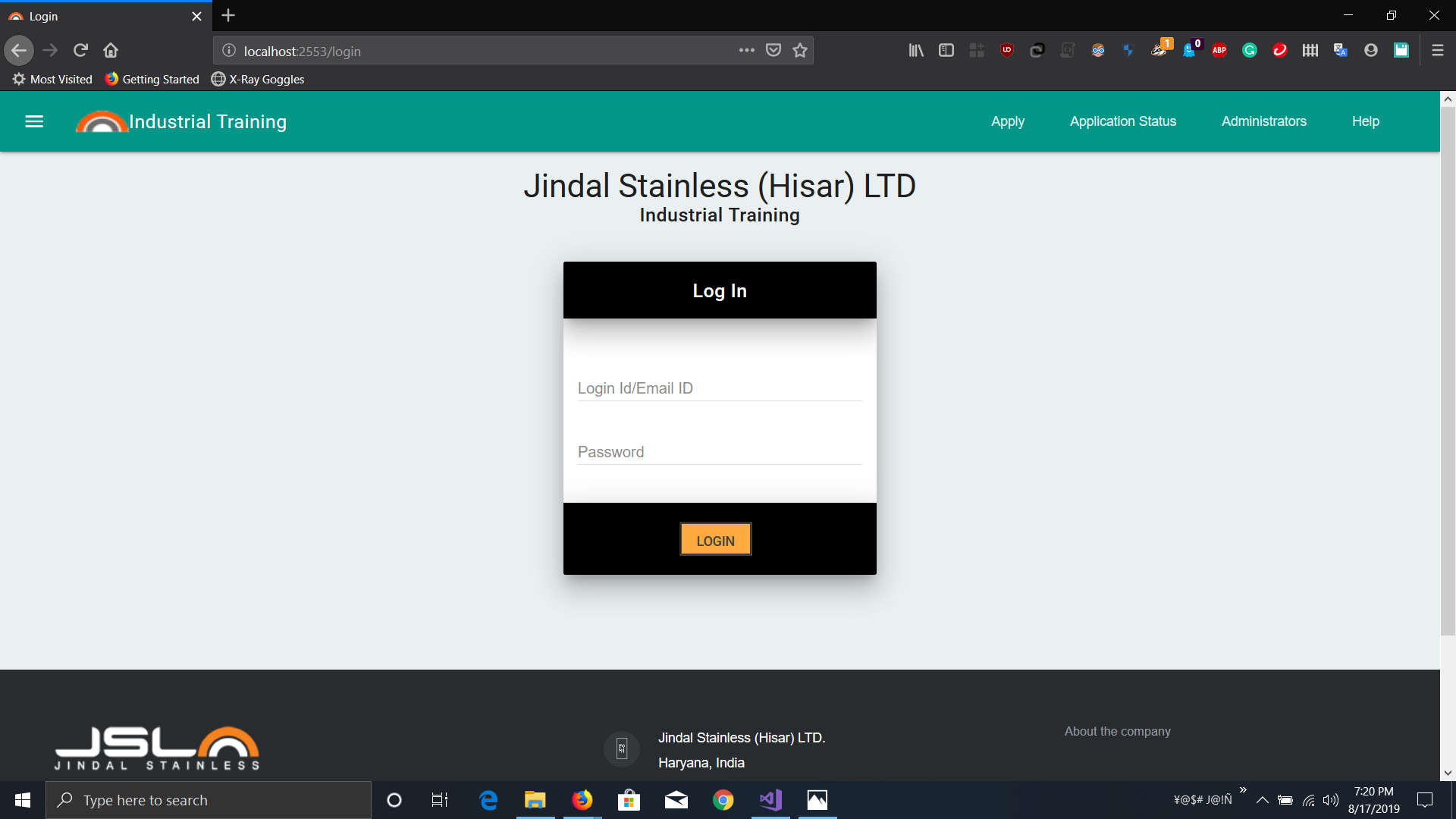Image resolution: width=1456 pixels, height=819 pixels.
Task: Toggle the sidebar view in Firefox
Action: (x=946, y=50)
